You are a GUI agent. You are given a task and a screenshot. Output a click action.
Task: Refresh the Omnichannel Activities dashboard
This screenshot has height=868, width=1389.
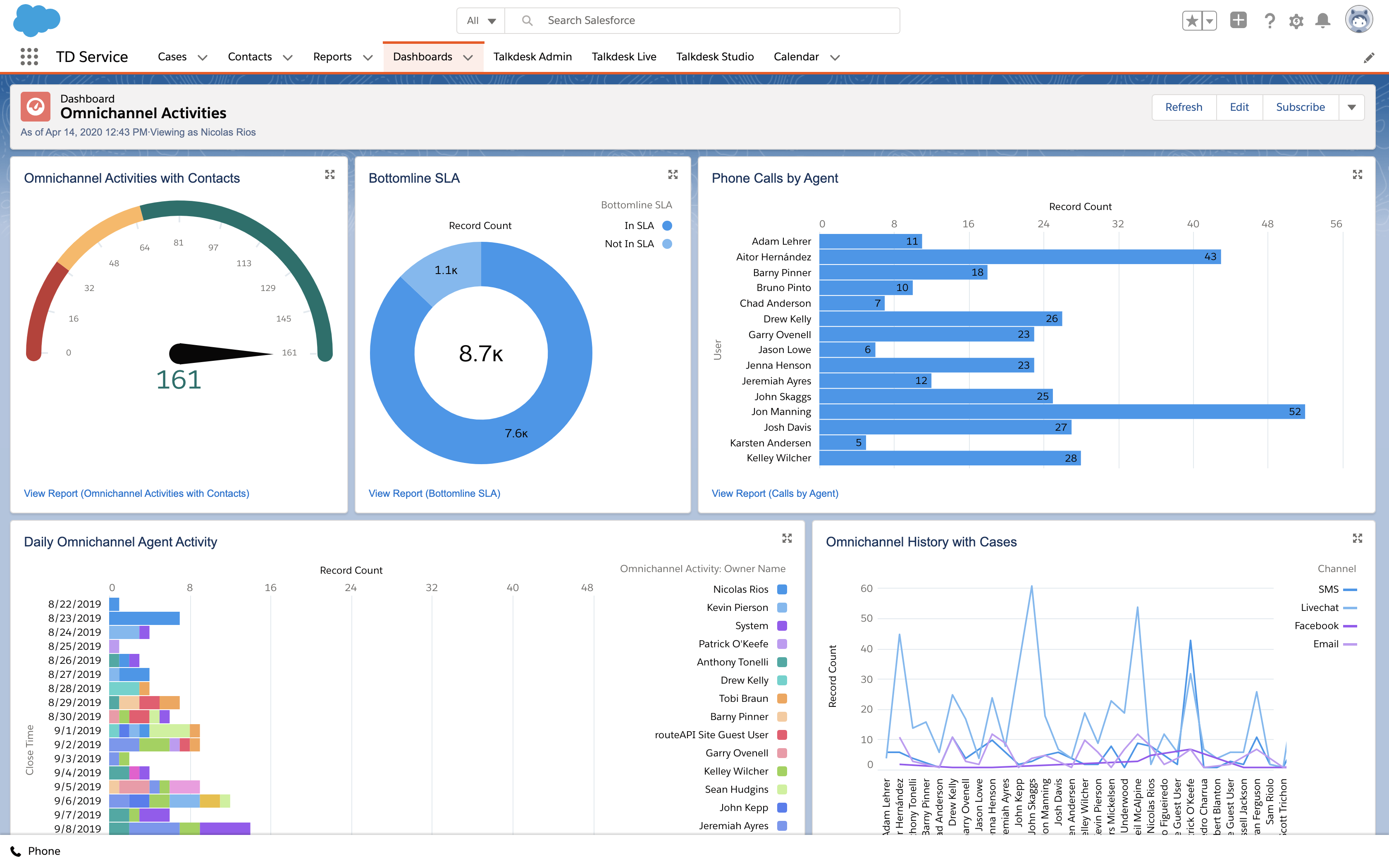(1184, 107)
